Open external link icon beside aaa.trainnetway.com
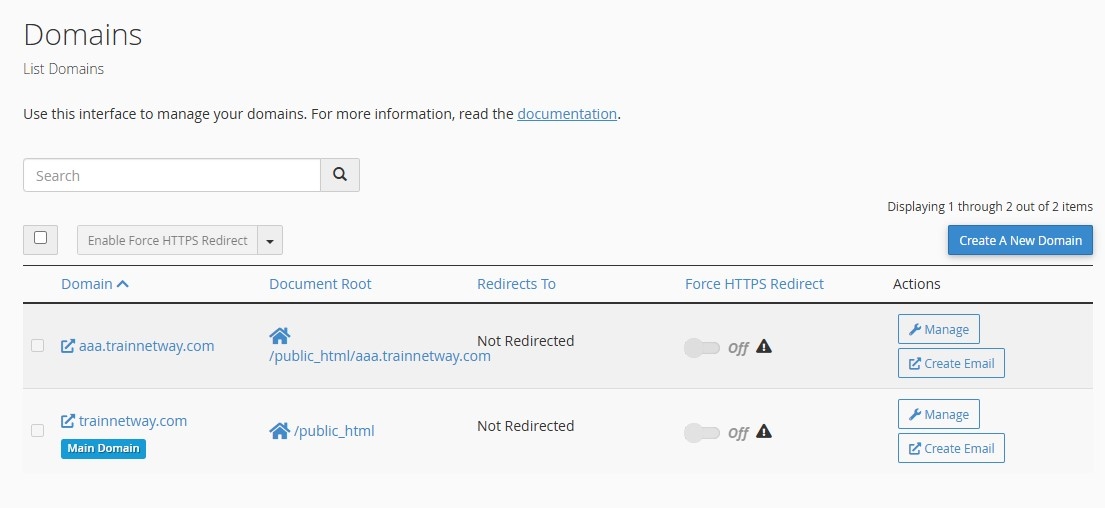This screenshot has width=1105, height=508. [68, 346]
